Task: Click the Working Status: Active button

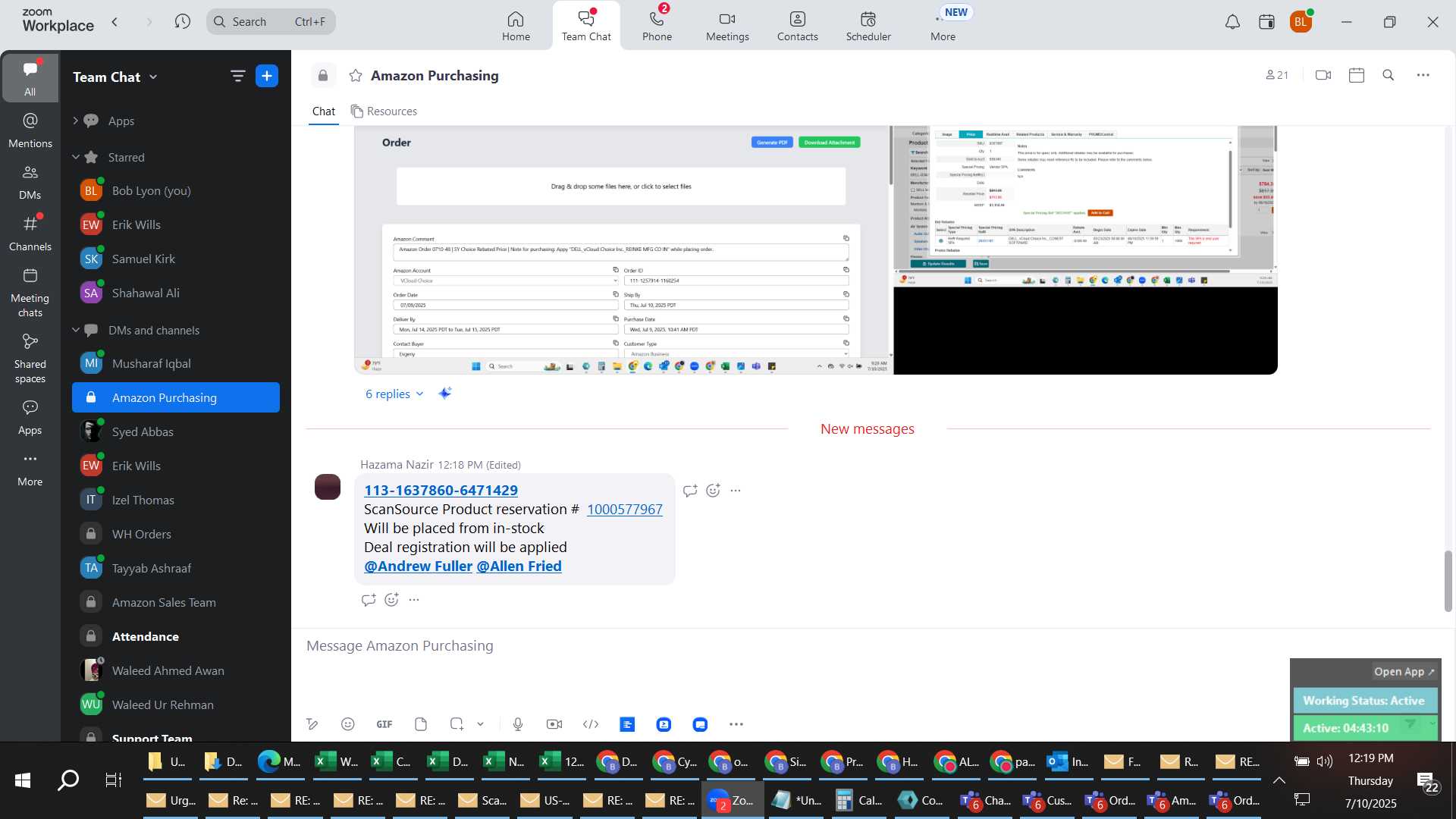Action: [1364, 701]
